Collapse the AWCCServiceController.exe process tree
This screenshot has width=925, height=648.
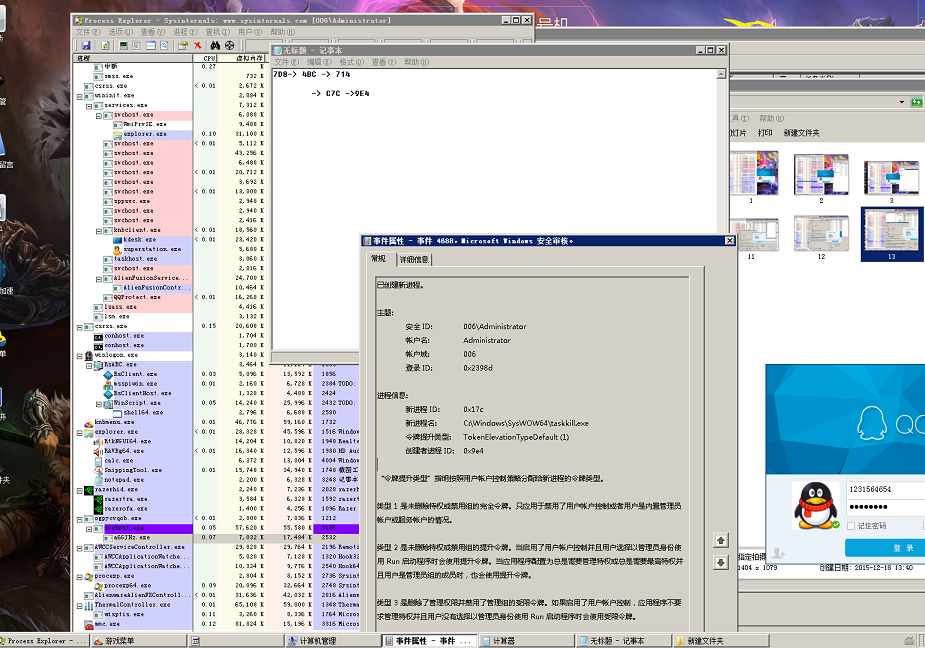pos(80,548)
